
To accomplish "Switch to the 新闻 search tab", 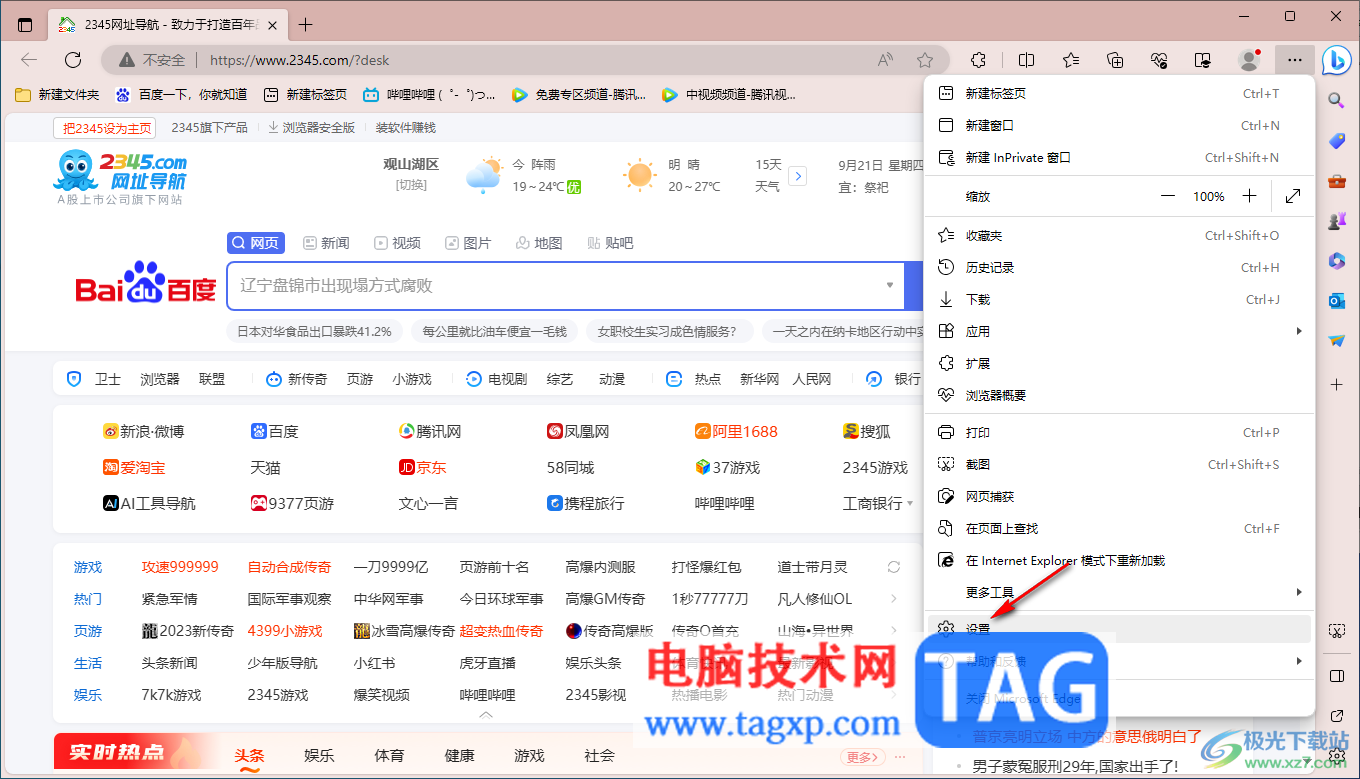I will click(326, 243).
